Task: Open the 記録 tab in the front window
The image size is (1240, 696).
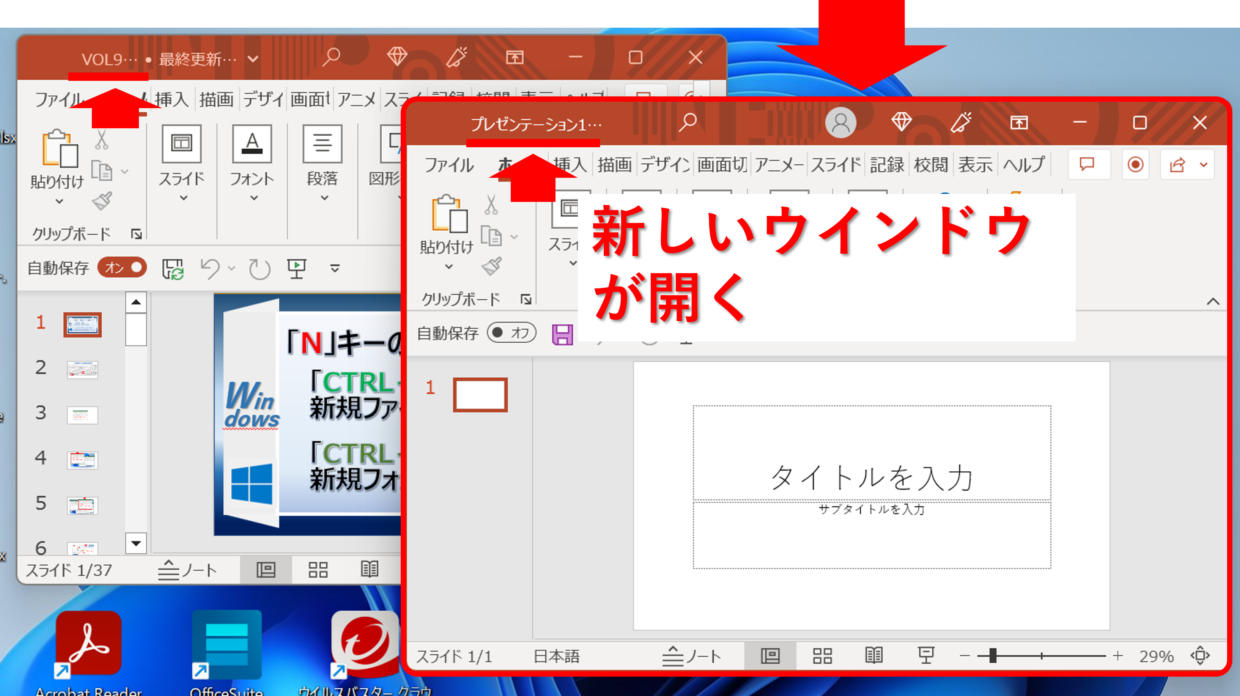Action: click(887, 165)
